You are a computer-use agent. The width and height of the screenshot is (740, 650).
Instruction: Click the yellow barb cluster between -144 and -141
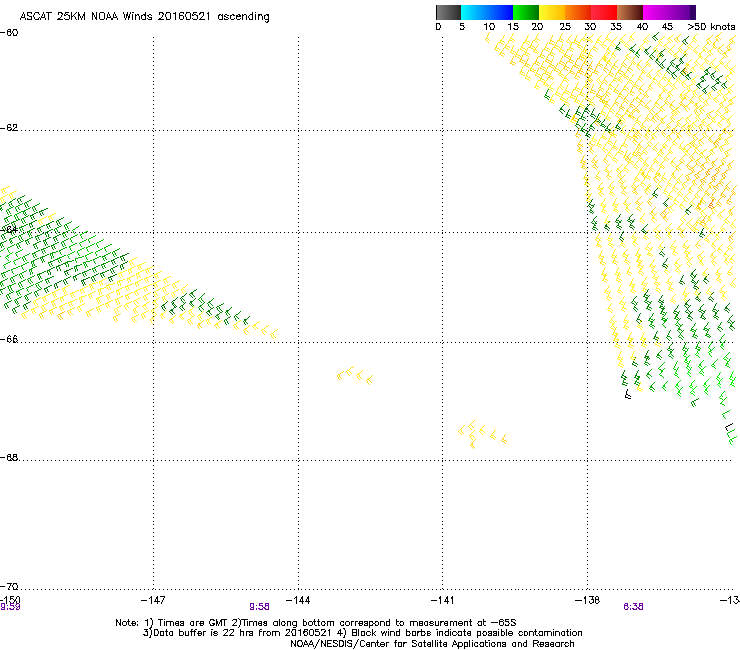coord(355,375)
